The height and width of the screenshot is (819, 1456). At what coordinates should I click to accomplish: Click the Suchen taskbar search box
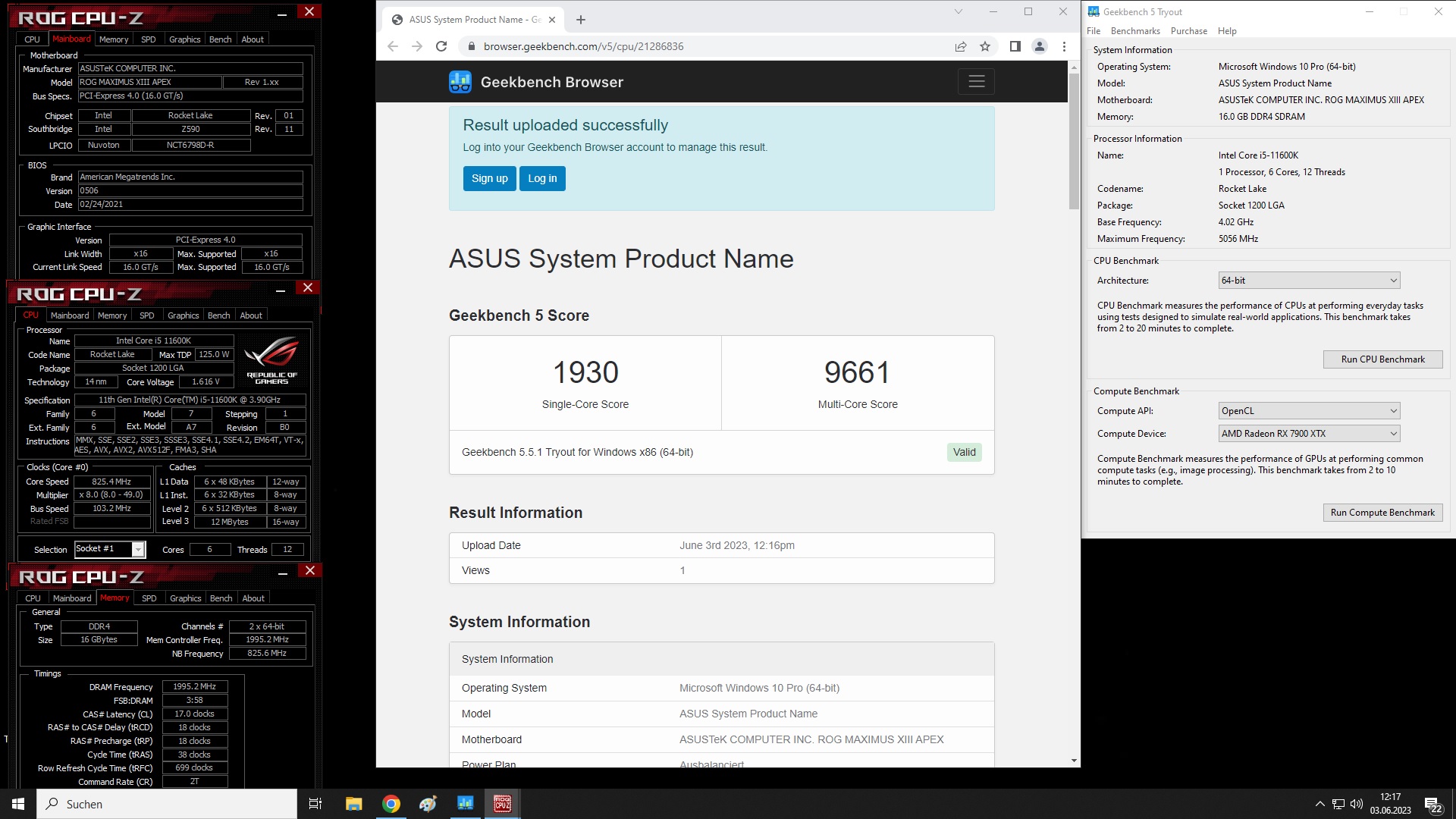click(167, 804)
